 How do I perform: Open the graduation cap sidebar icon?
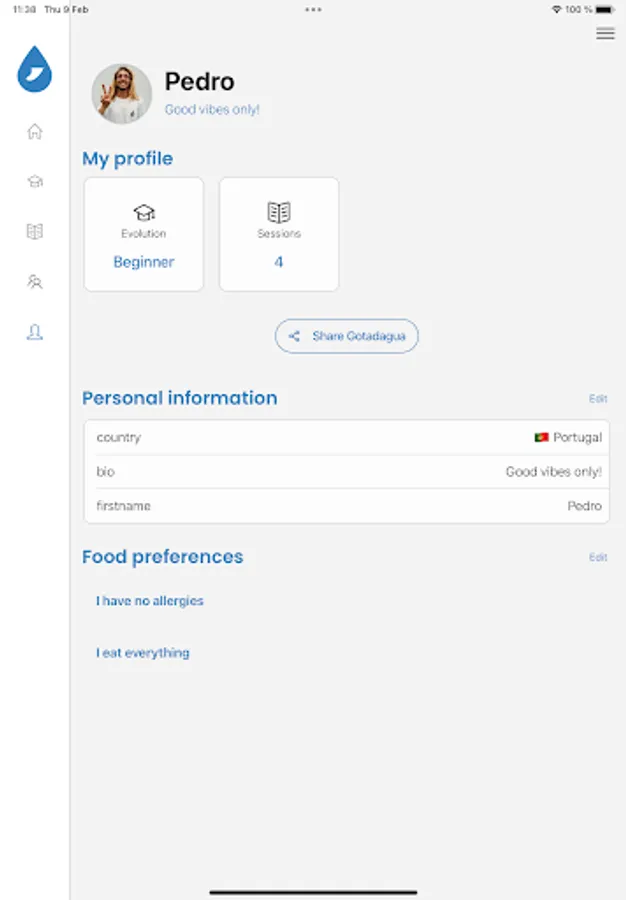click(35, 181)
